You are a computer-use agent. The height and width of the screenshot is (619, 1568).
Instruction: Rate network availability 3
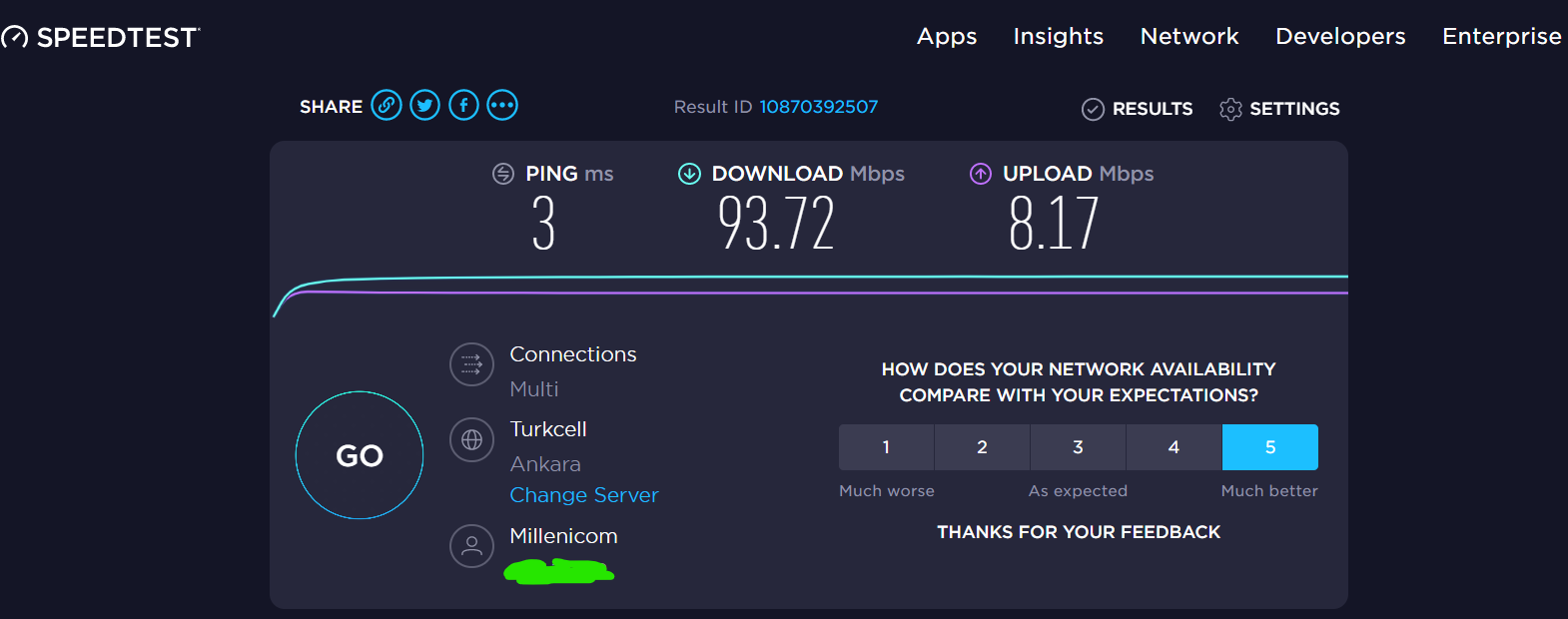pos(1078,447)
